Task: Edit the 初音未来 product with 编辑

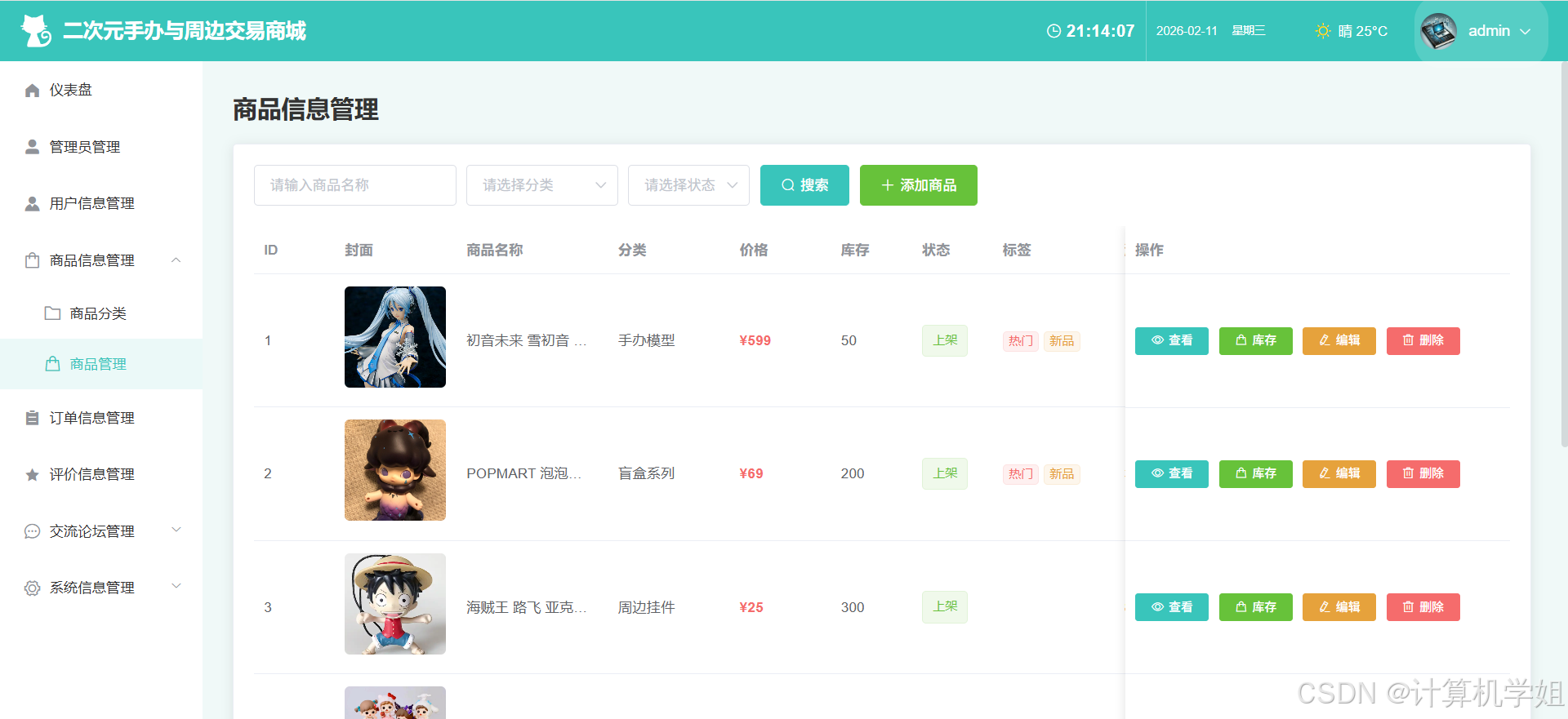Action: coord(1339,340)
